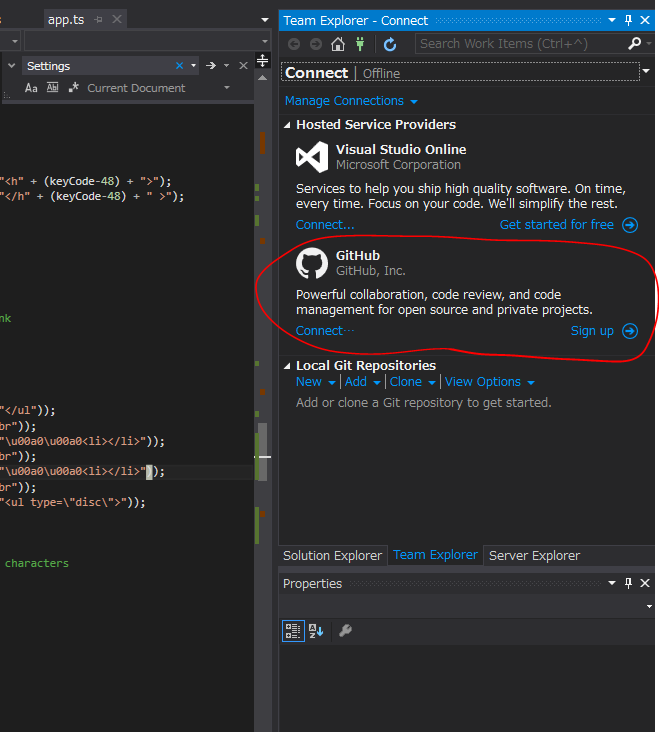Click the Team Explorer back navigation arrow

[x=294, y=44]
